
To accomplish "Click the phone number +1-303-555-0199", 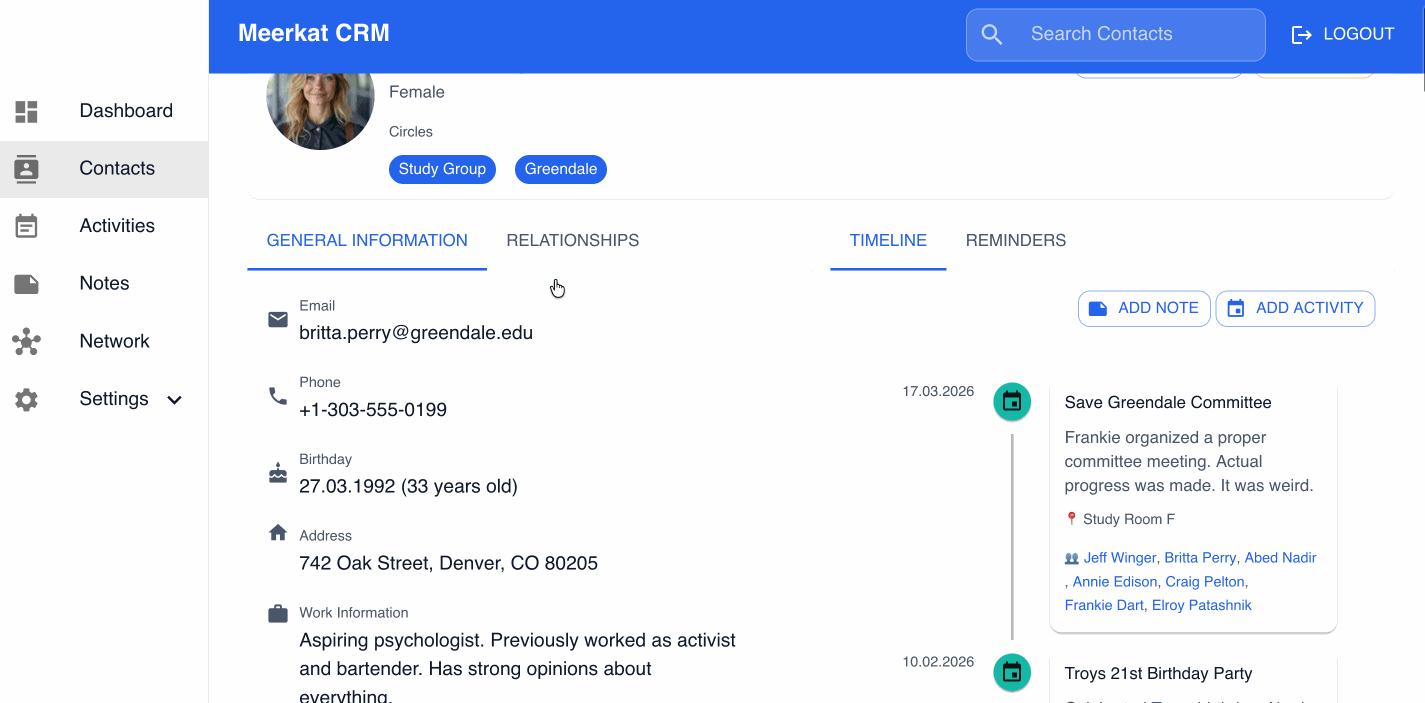I will 373,410.
